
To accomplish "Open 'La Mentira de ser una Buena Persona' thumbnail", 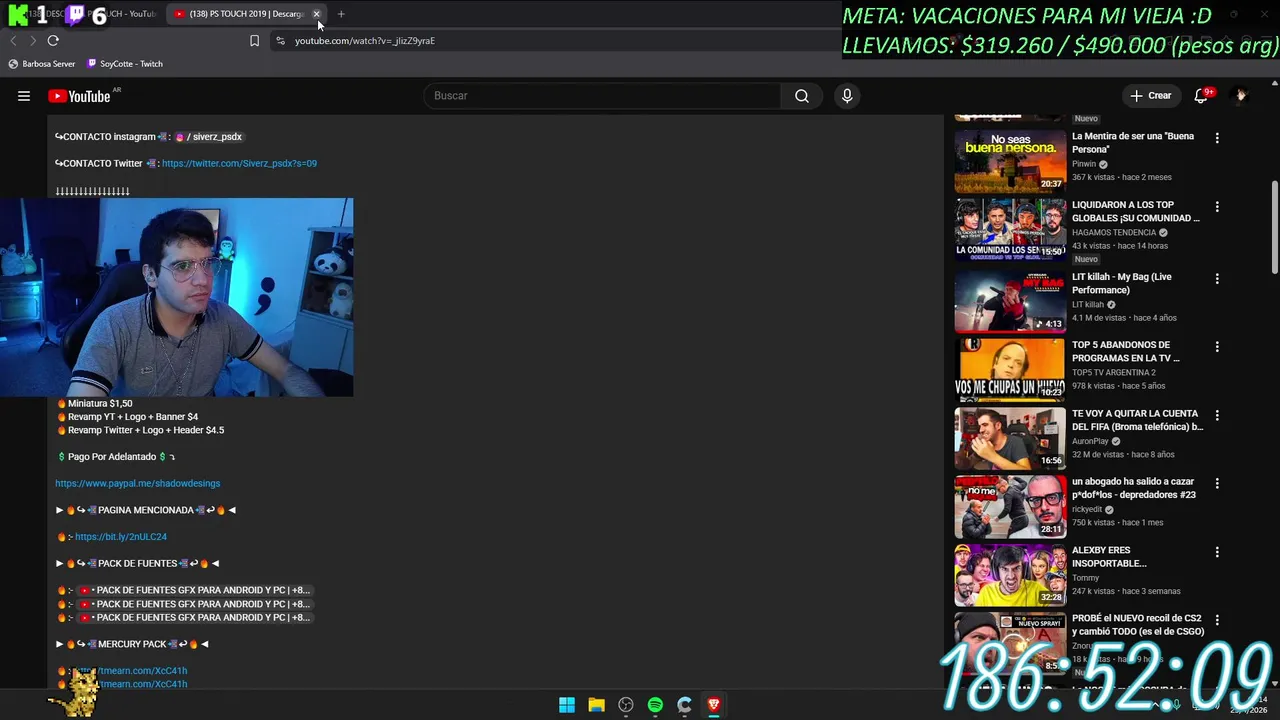I will [1010, 161].
